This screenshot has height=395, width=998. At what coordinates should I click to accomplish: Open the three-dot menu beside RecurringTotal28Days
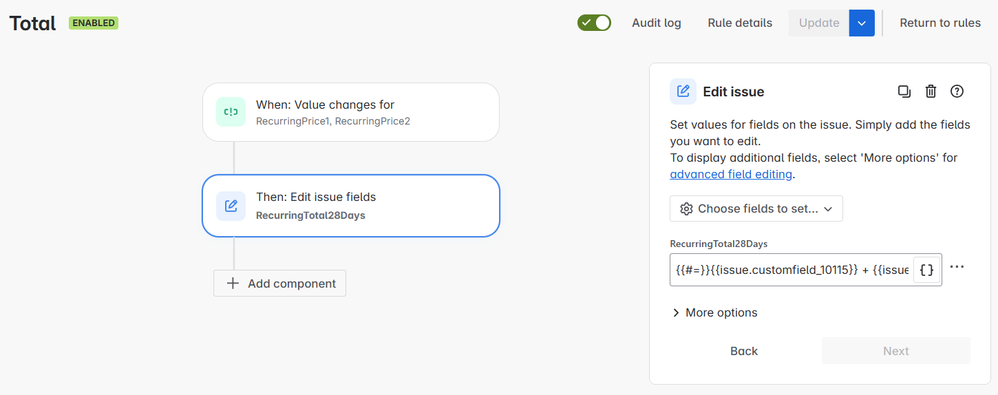point(957,267)
